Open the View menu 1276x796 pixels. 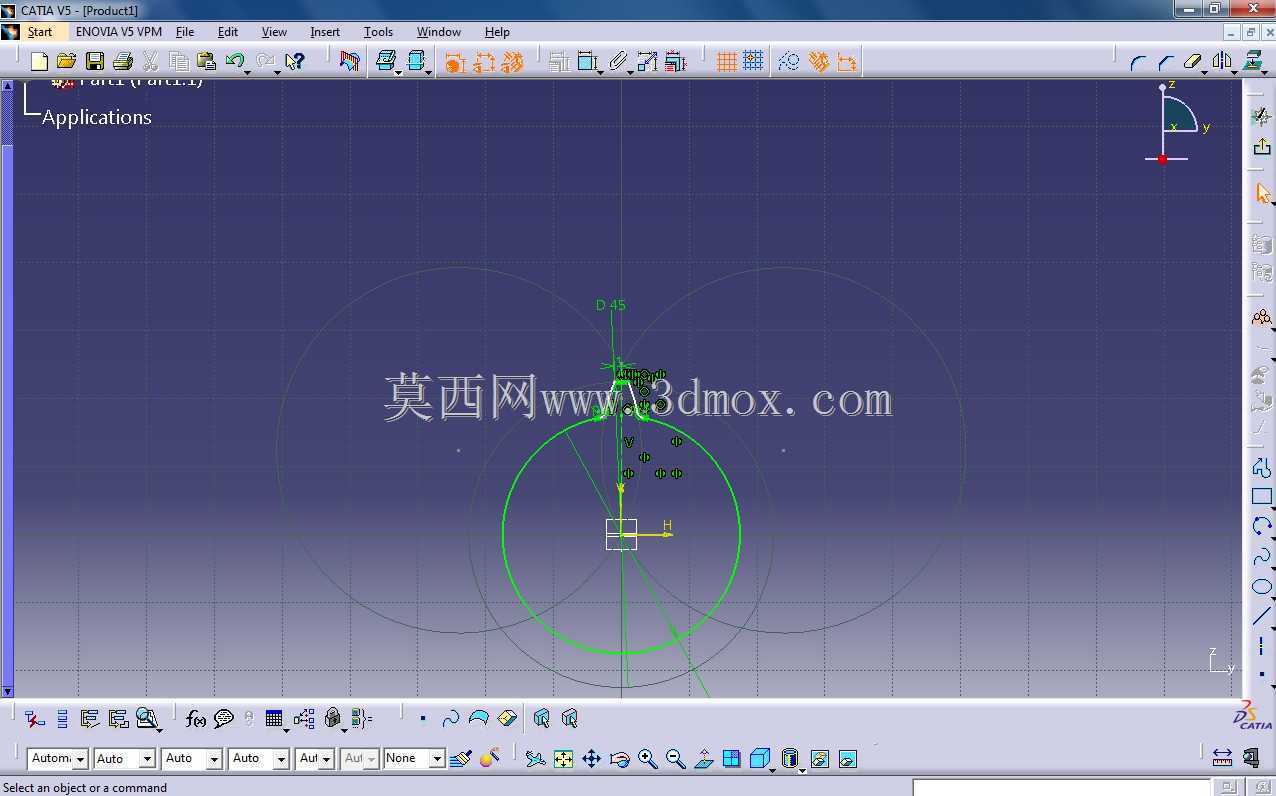[x=274, y=32]
